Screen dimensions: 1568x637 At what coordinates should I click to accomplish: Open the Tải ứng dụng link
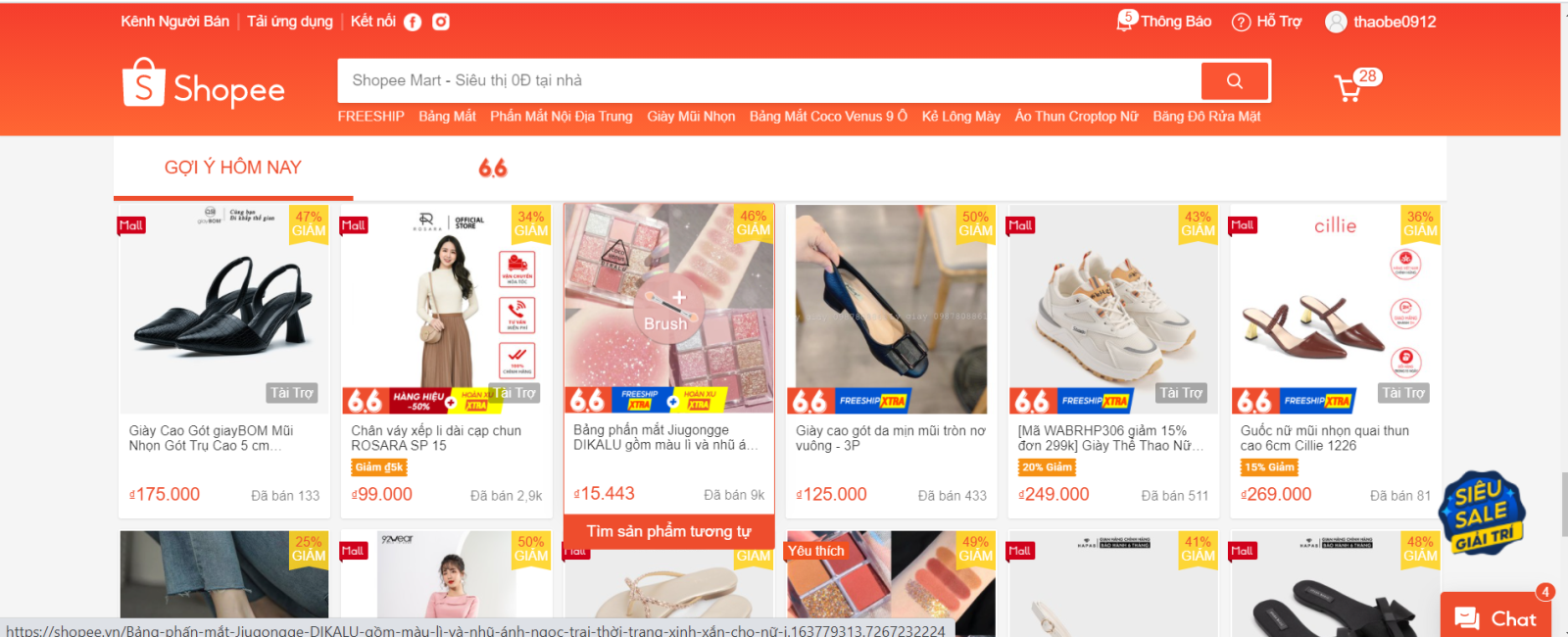[x=290, y=22]
